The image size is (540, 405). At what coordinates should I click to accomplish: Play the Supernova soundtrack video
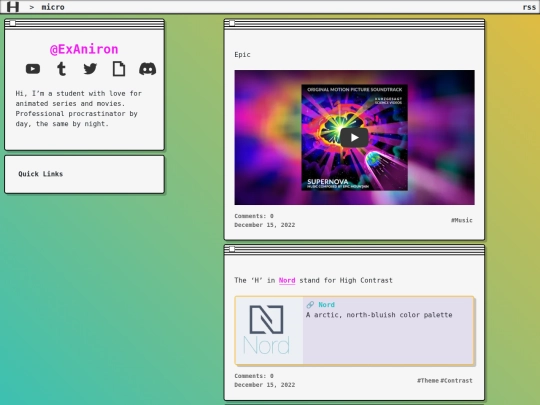pyautogui.click(x=354, y=137)
